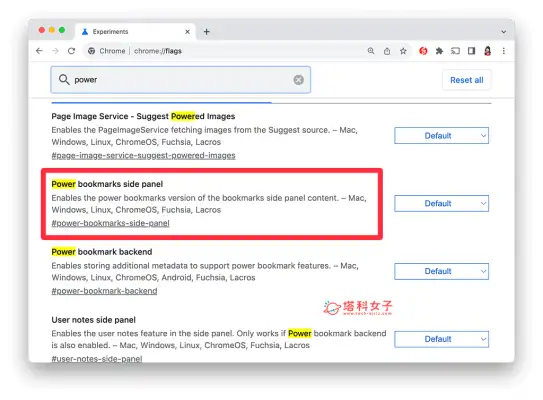Expand the User notes side panel dropdown
Image resolution: width=543 pixels, height=400 pixels.
441,339
